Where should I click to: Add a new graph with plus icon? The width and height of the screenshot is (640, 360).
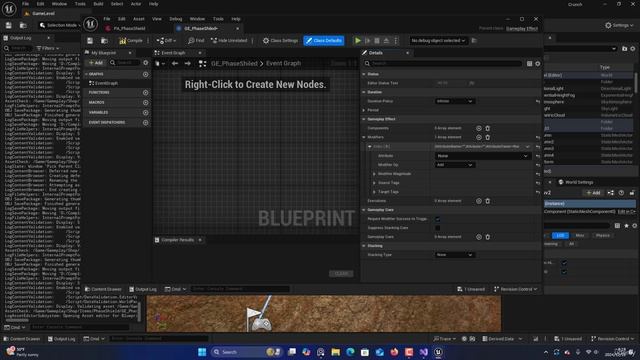[x=146, y=74]
